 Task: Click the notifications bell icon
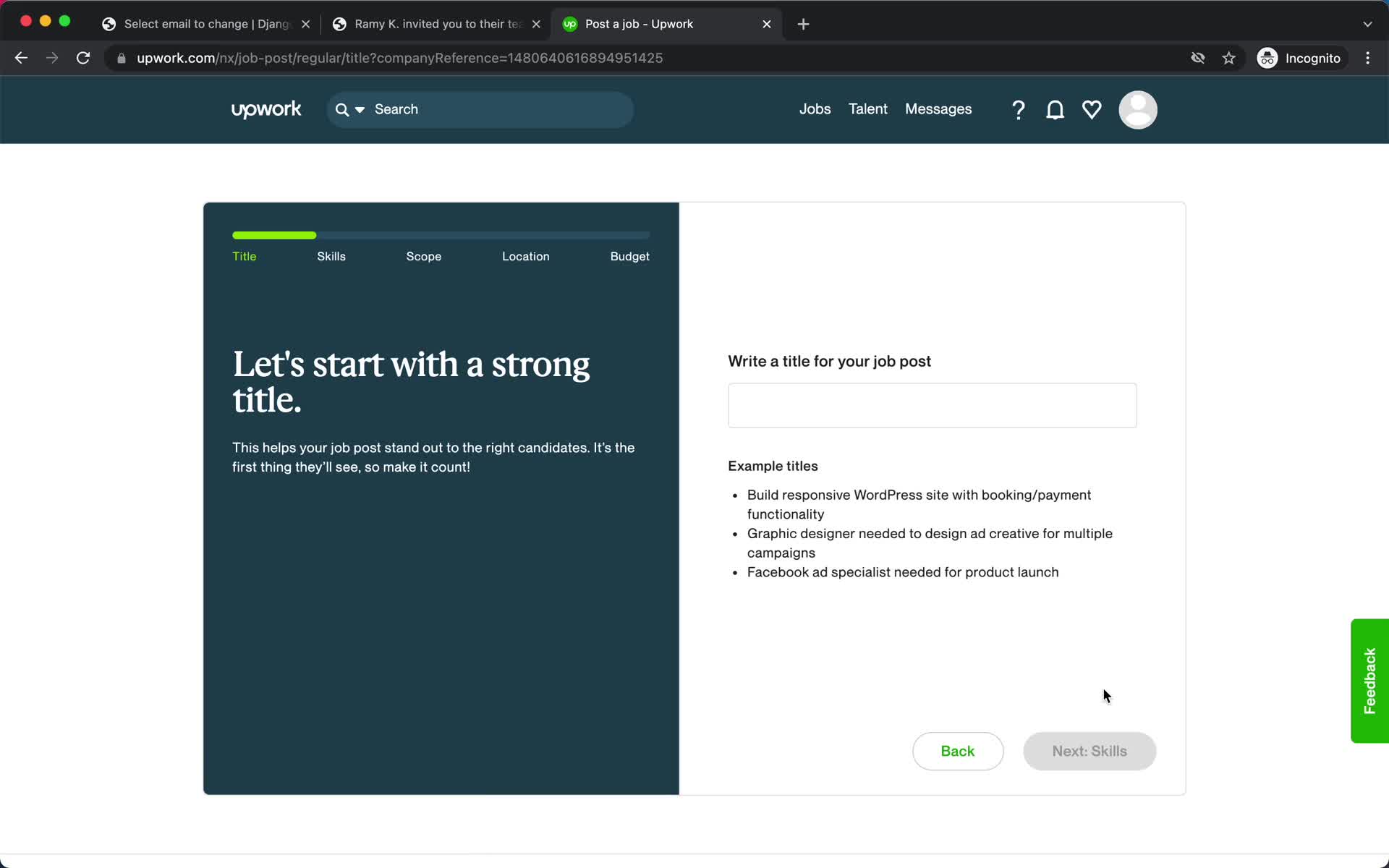coord(1056,109)
